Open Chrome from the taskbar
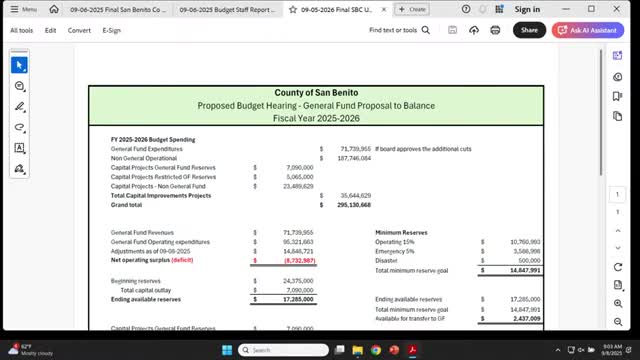Image resolution: width=640 pixels, height=360 pixels. pos(376,350)
